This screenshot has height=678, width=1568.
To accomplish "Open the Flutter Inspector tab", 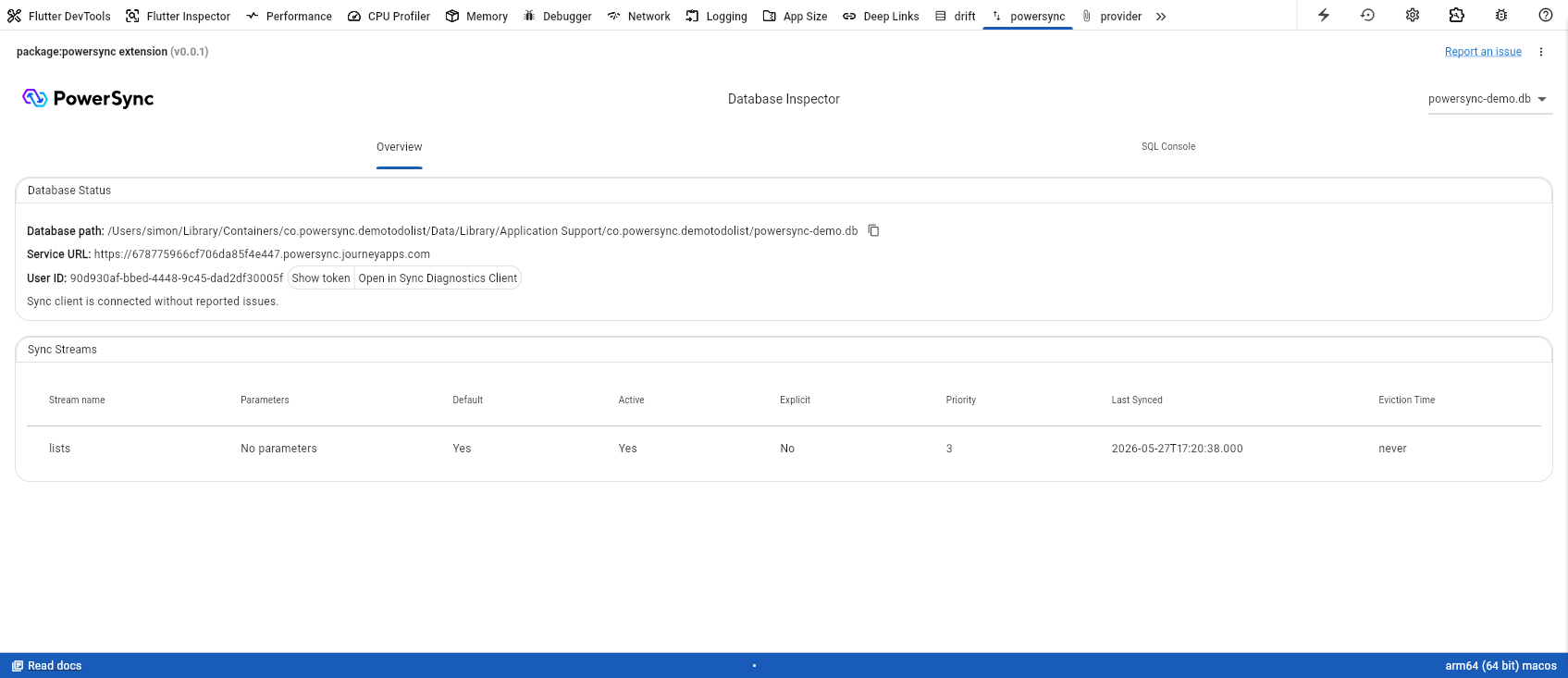I will (178, 16).
